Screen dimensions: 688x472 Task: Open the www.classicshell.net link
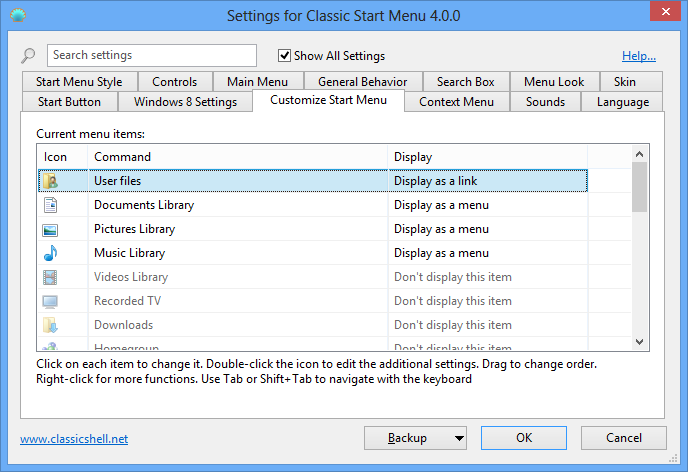tap(74, 439)
